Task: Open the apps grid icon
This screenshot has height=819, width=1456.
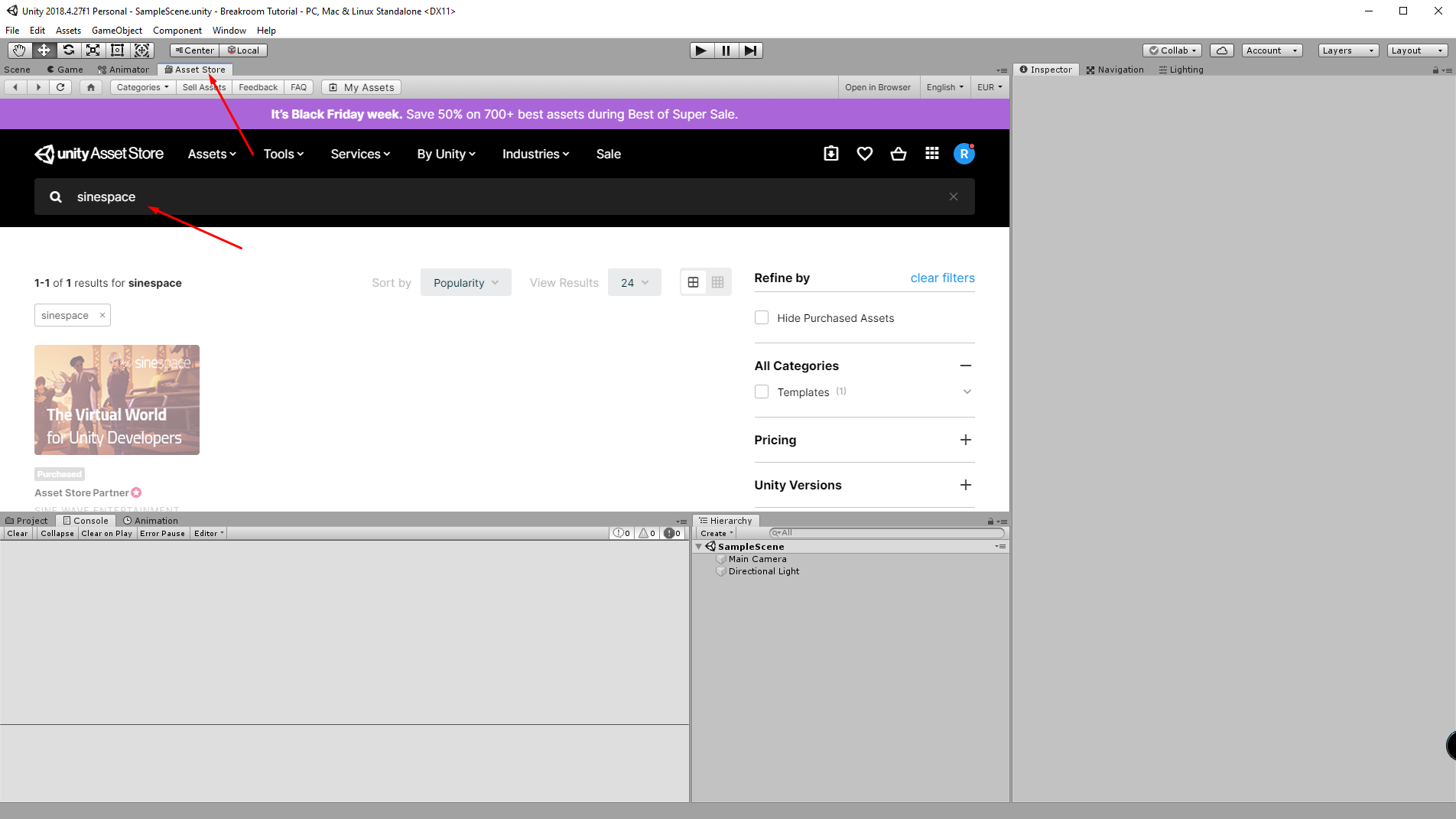Action: tap(932, 154)
